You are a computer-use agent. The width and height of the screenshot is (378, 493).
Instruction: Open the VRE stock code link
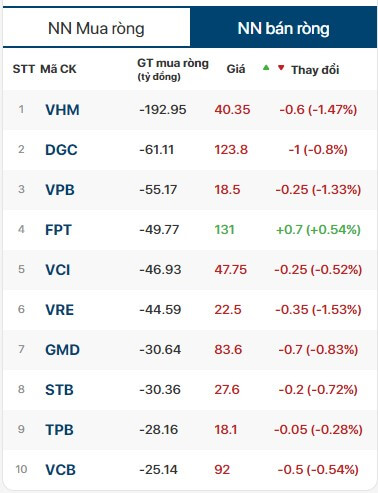[x=60, y=310]
